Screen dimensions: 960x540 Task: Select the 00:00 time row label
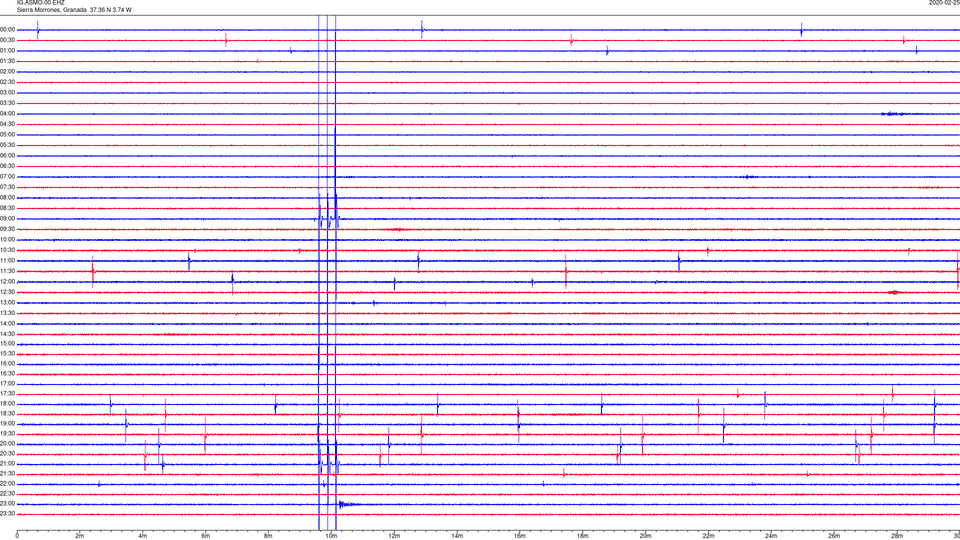coord(8,29)
